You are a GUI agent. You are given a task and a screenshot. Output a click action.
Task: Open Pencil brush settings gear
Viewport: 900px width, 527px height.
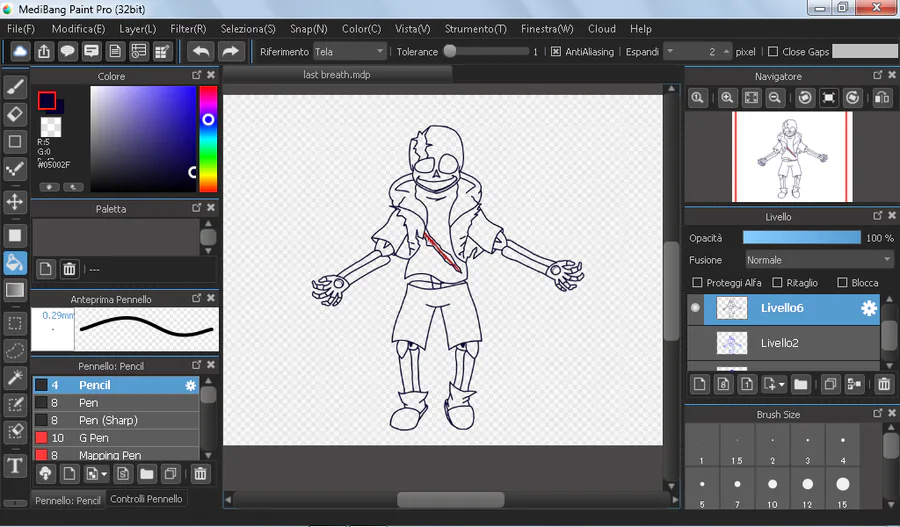coord(191,385)
